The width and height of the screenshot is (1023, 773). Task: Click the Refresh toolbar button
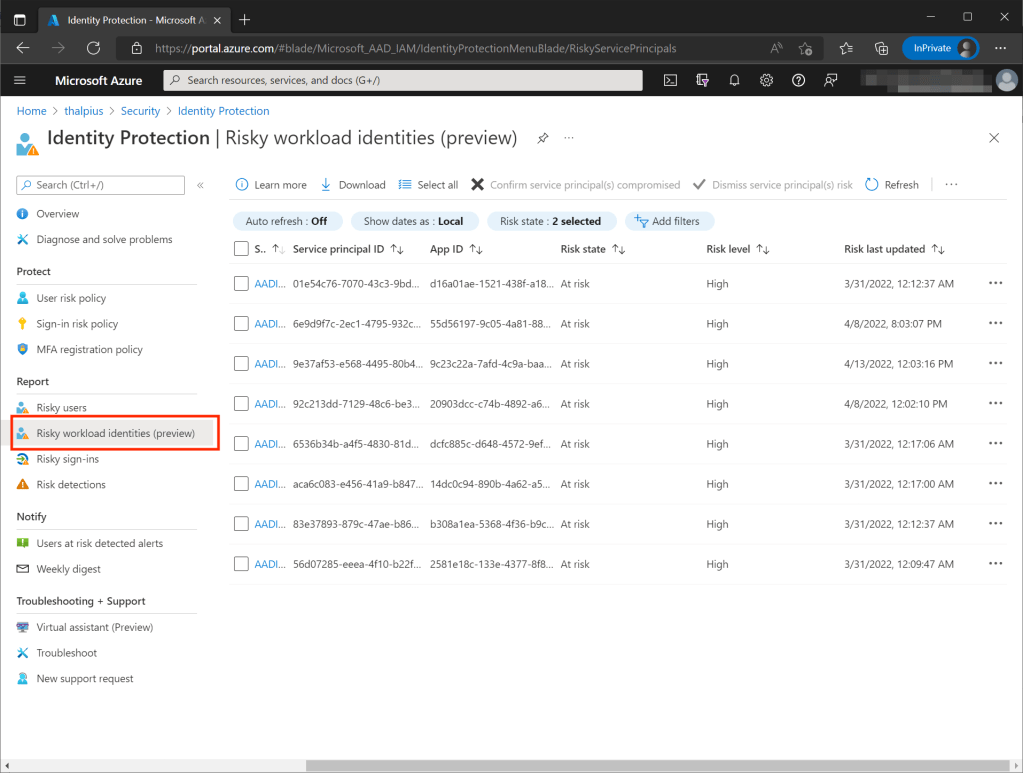[x=892, y=185]
